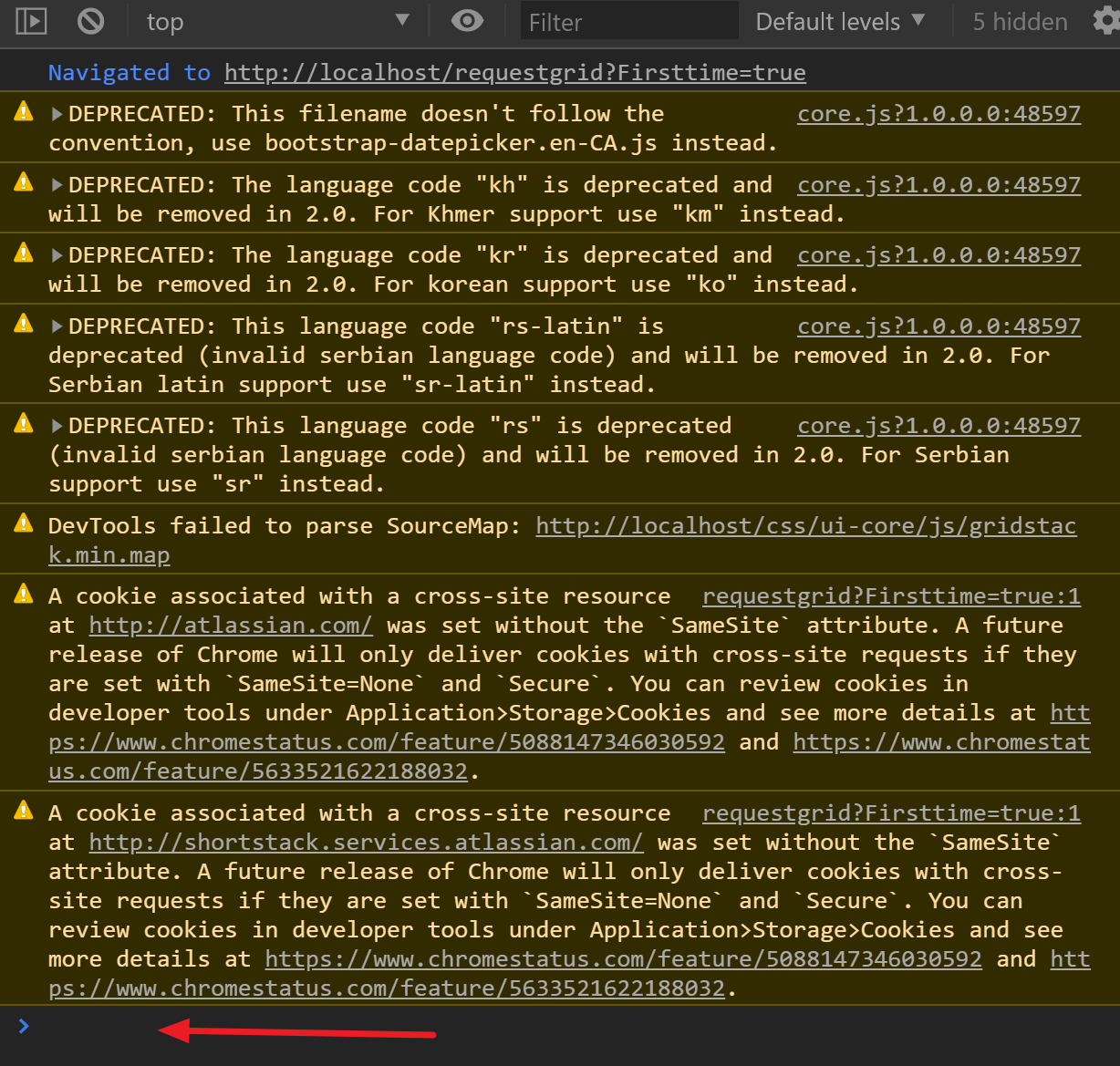Open the navigated localhost requestgrid URL
Screen dimensions: 1120x1066
click(515, 73)
